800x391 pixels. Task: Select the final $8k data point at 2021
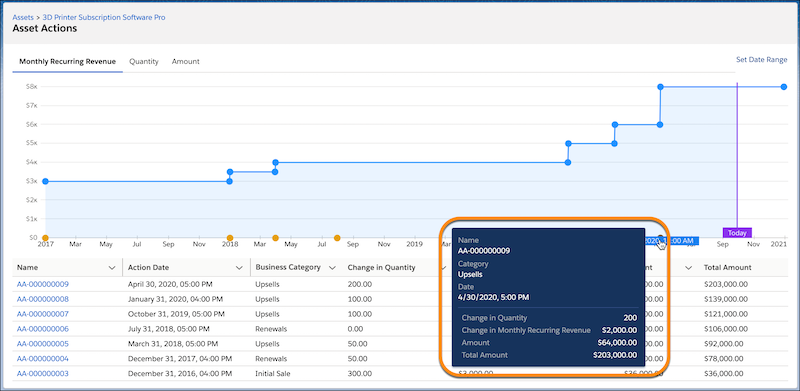click(x=784, y=87)
